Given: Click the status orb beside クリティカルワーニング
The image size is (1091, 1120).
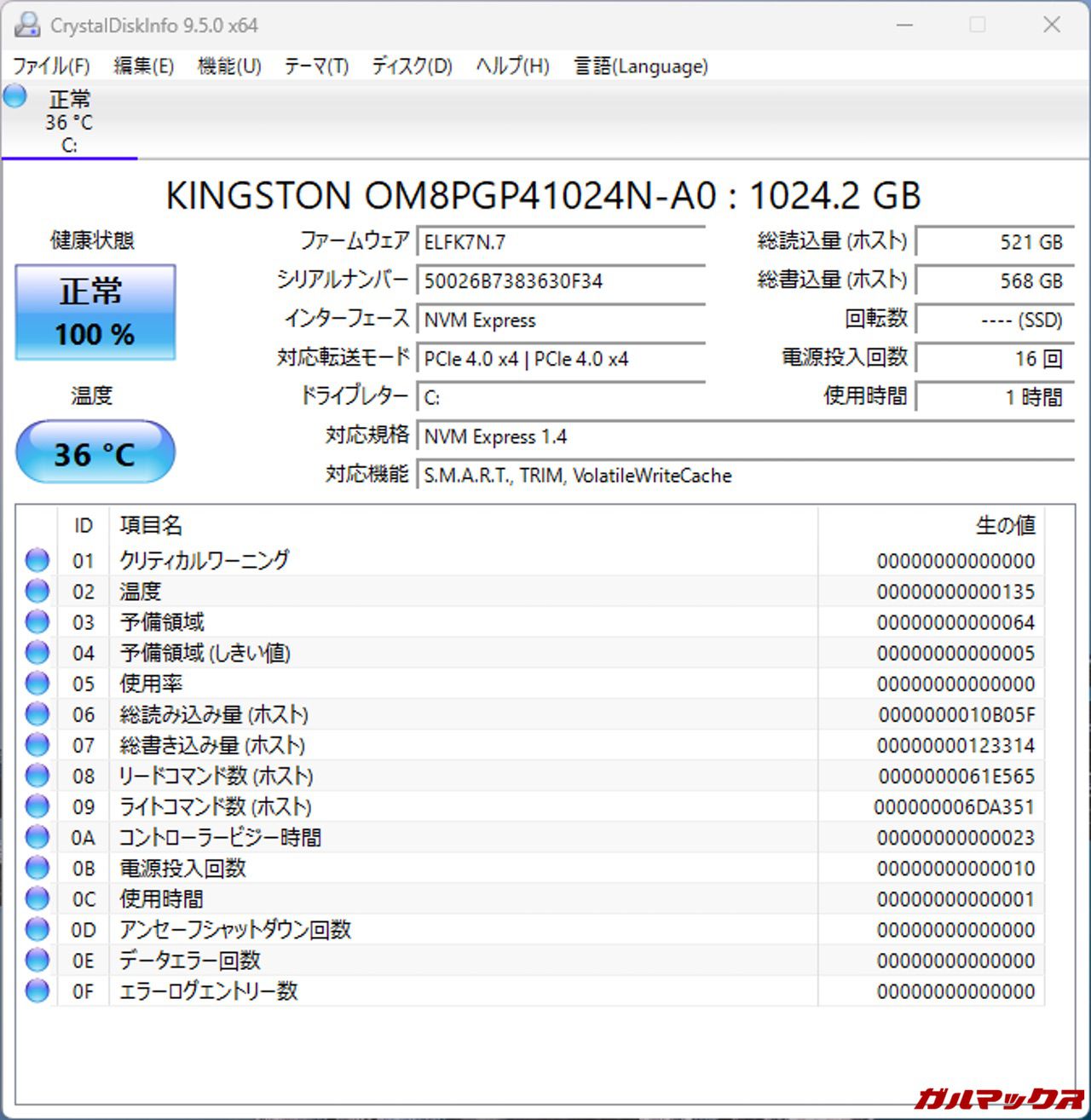Looking at the screenshot, I should click(38, 560).
